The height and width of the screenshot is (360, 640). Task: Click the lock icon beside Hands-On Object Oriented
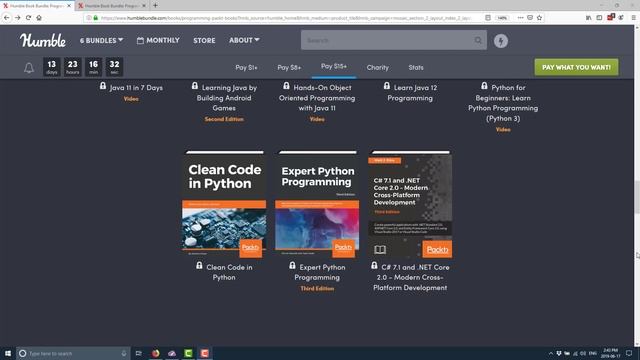tap(286, 86)
